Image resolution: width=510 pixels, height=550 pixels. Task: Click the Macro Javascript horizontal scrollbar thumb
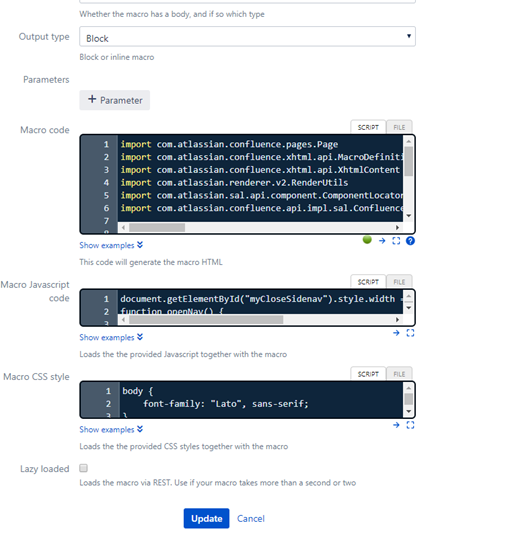206,320
